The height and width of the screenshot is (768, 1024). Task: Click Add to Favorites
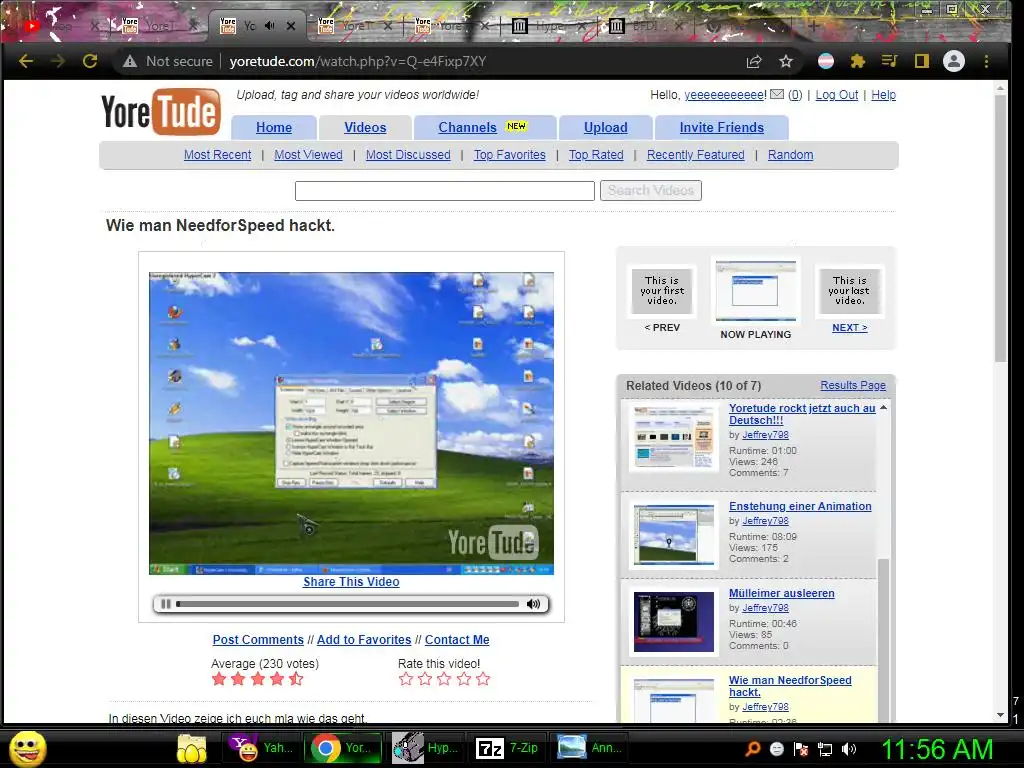[x=364, y=640]
